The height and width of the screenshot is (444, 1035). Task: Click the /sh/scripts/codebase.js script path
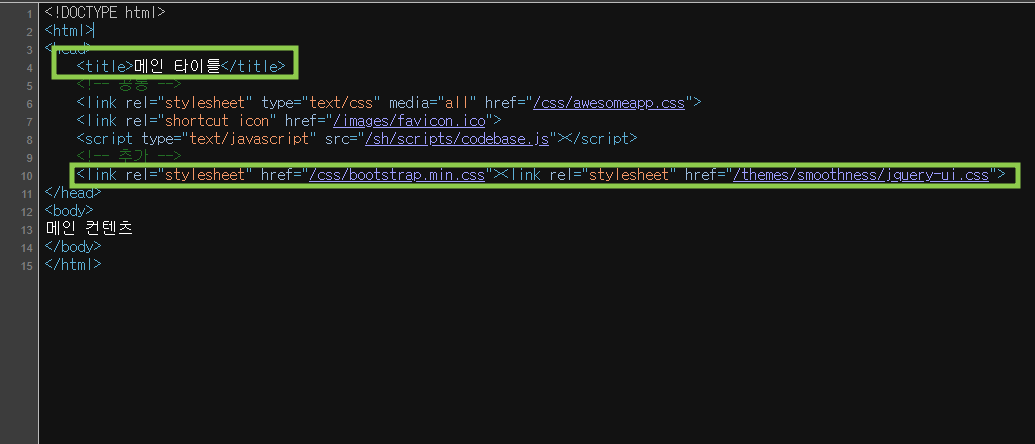click(x=457, y=139)
